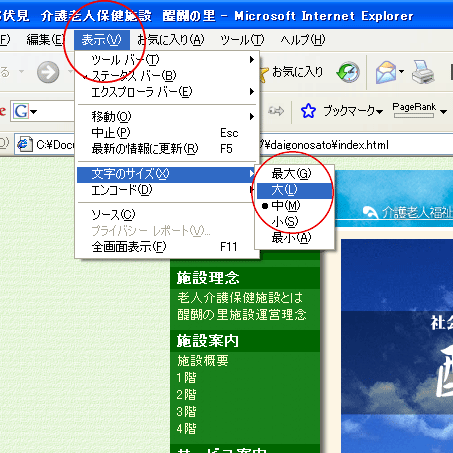Viewport: 453px width, 453px height.
Task: Click the Forward arrow navigation button
Action: pos(48,72)
